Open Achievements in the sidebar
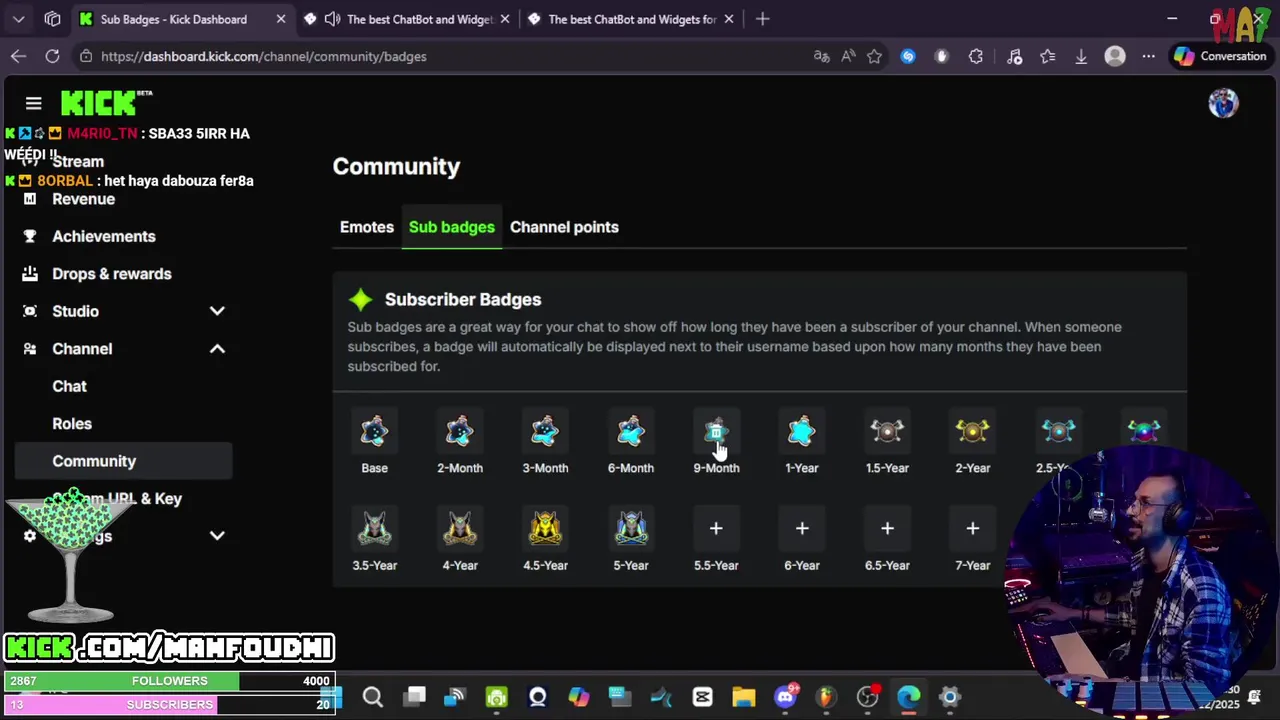Image resolution: width=1280 pixels, height=720 pixels. click(x=104, y=236)
